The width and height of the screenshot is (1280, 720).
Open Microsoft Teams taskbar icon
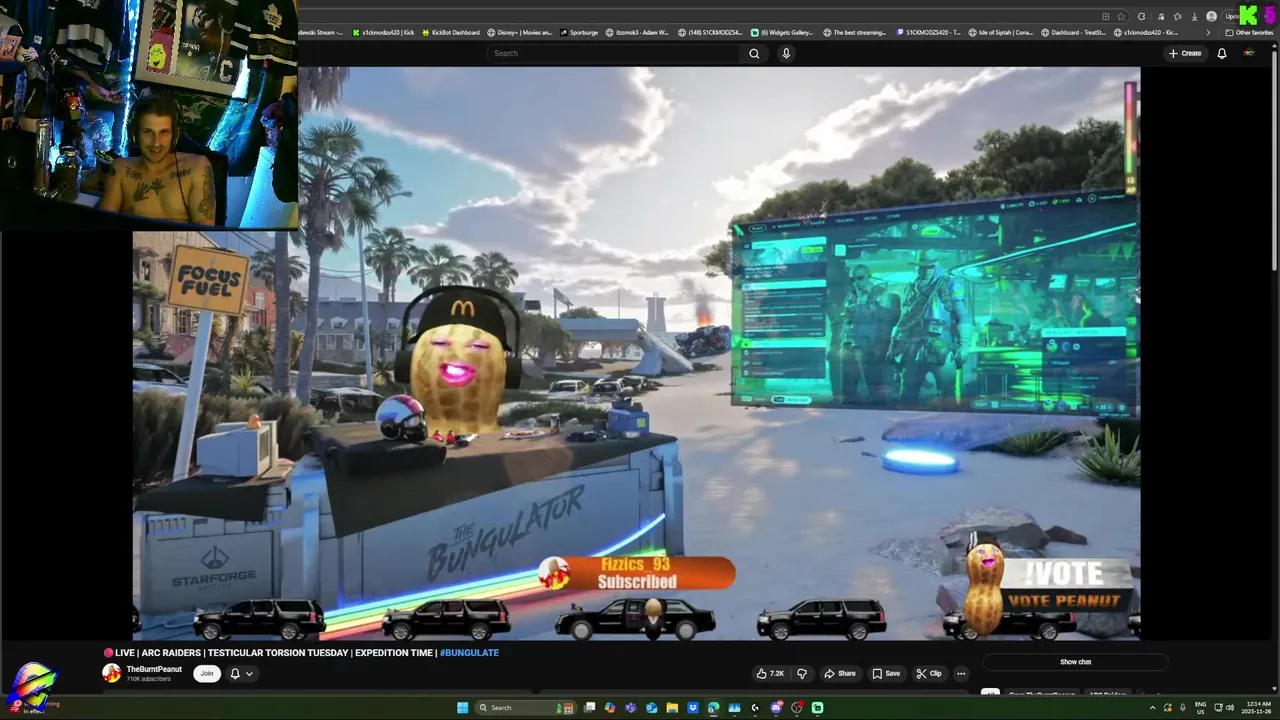pos(630,708)
